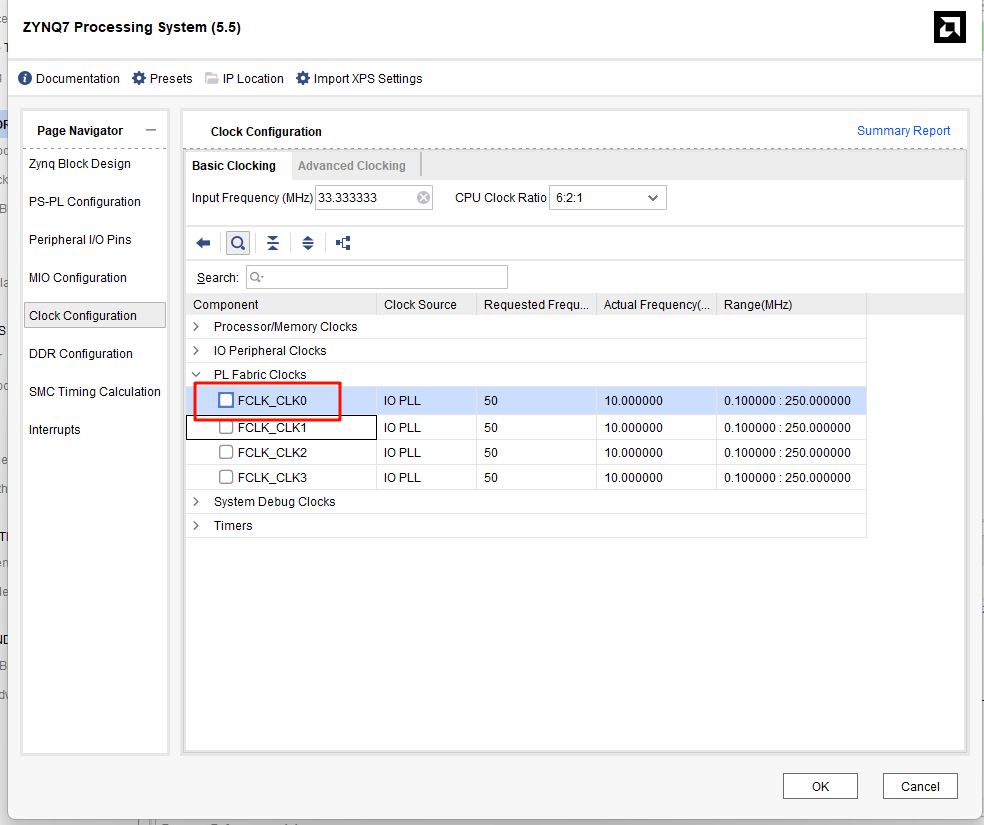The height and width of the screenshot is (825, 984).
Task: Collapse the Page Navigator panel
Action: pos(151,130)
